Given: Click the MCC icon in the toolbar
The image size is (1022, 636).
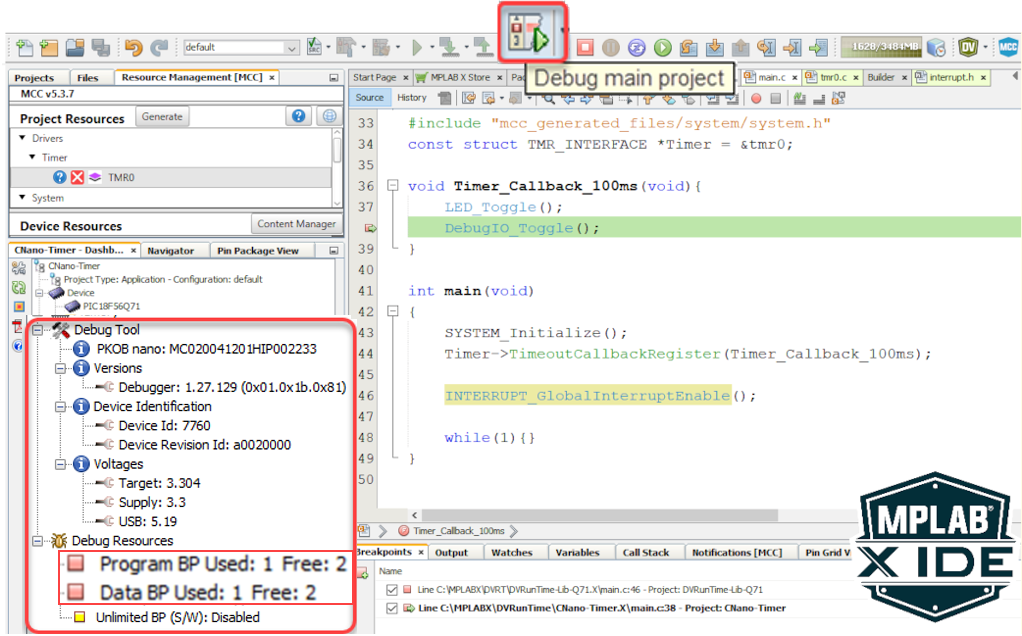Looking at the screenshot, I should 1008,47.
